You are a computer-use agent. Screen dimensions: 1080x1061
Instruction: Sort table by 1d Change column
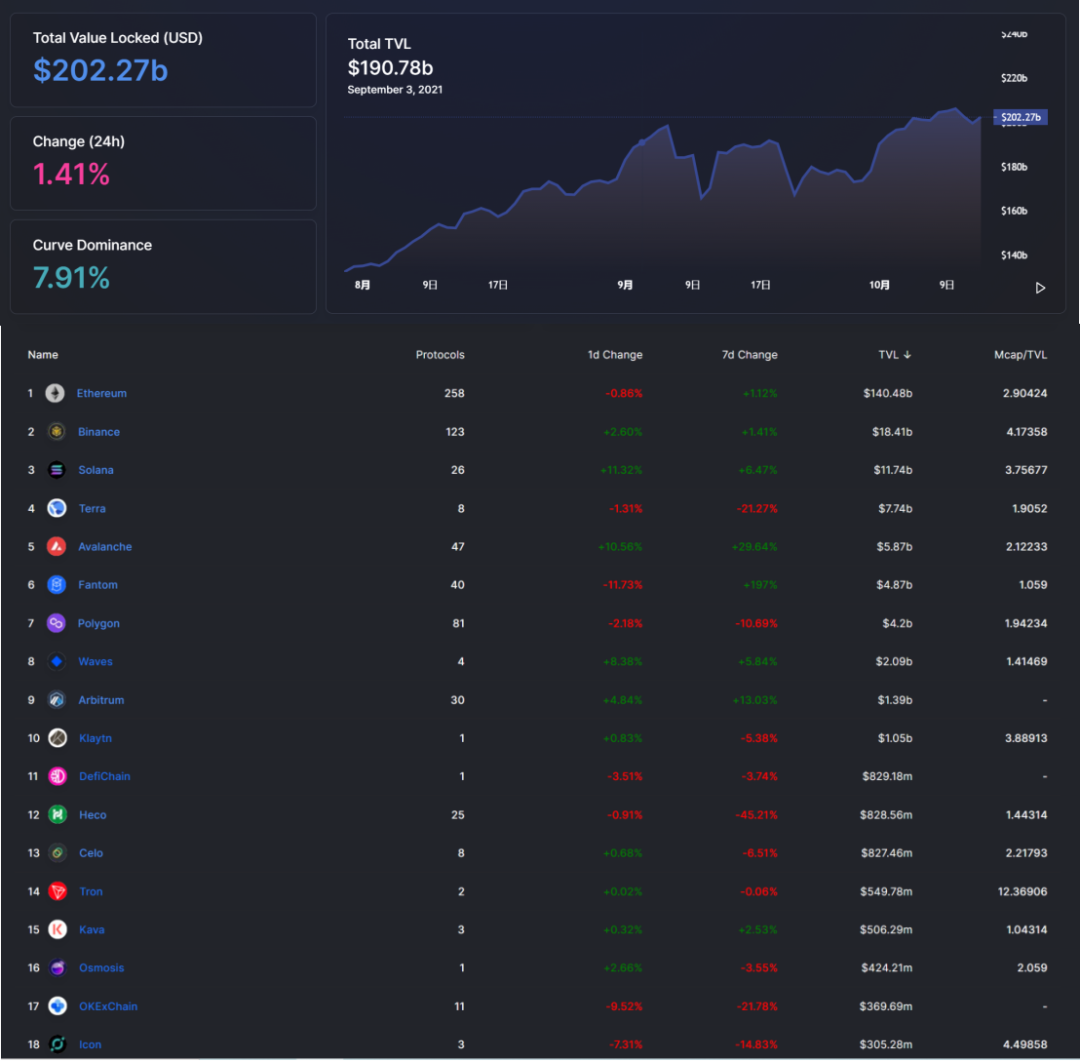pos(615,355)
